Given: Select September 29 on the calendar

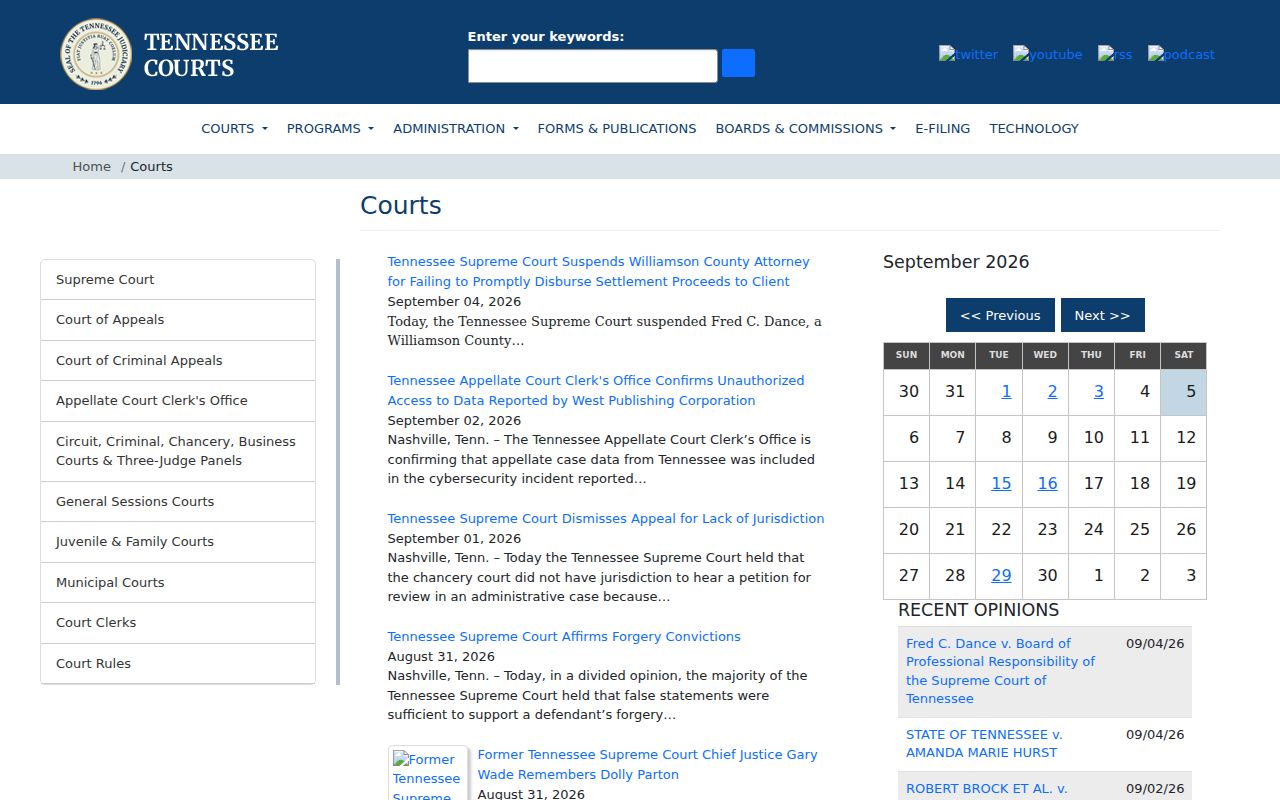Looking at the screenshot, I should [1001, 576].
